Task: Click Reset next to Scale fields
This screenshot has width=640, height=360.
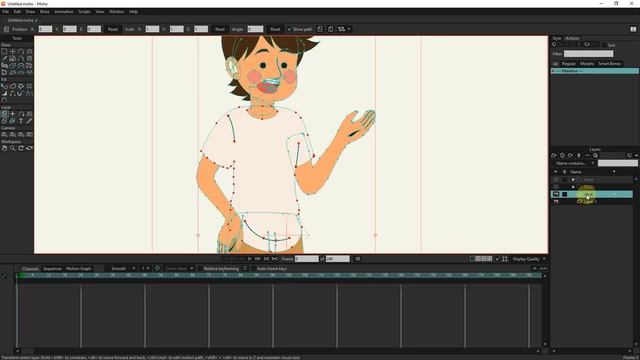Action: click(x=220, y=29)
